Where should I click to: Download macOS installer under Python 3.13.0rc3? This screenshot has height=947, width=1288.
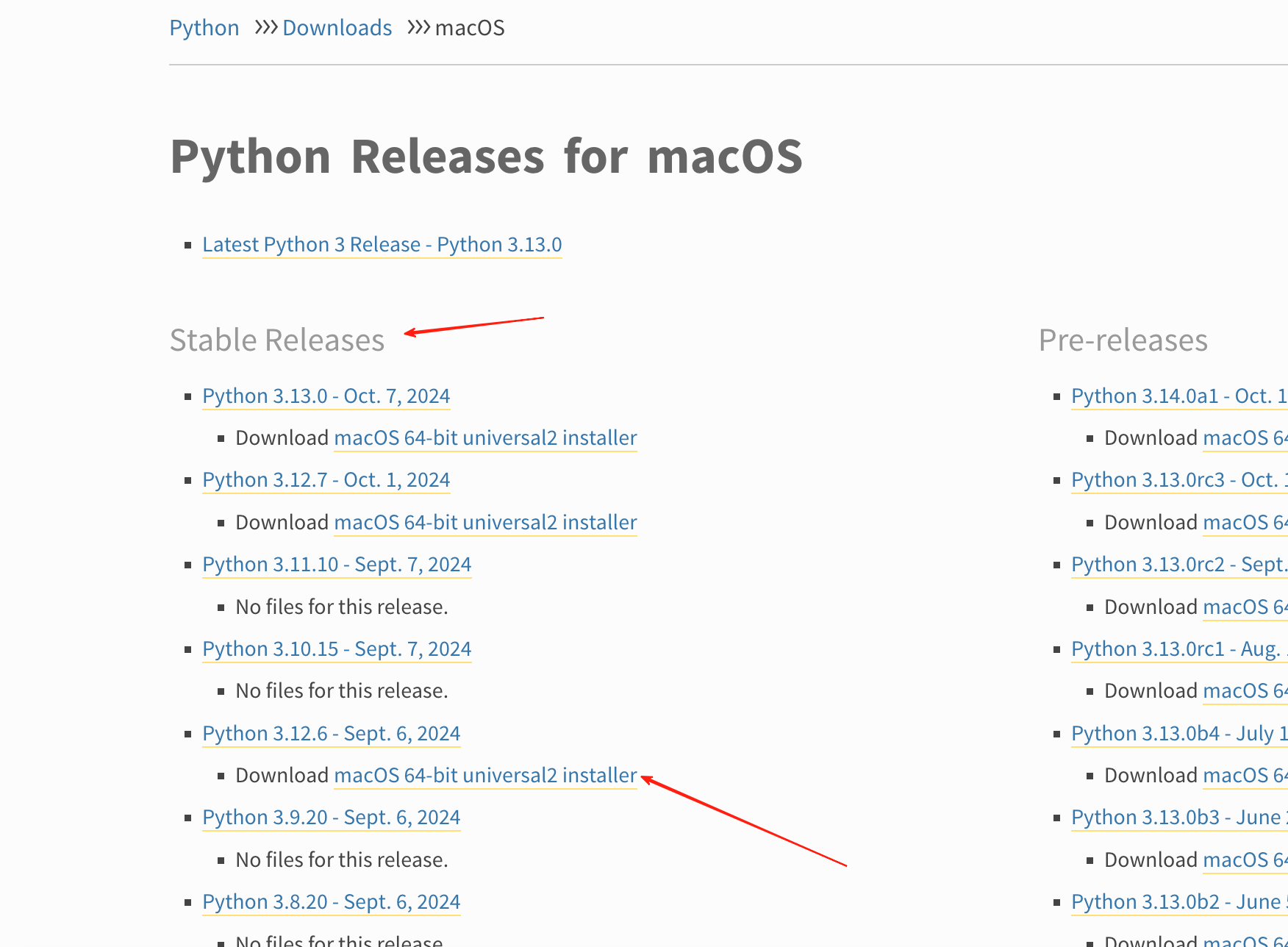pos(1245,522)
